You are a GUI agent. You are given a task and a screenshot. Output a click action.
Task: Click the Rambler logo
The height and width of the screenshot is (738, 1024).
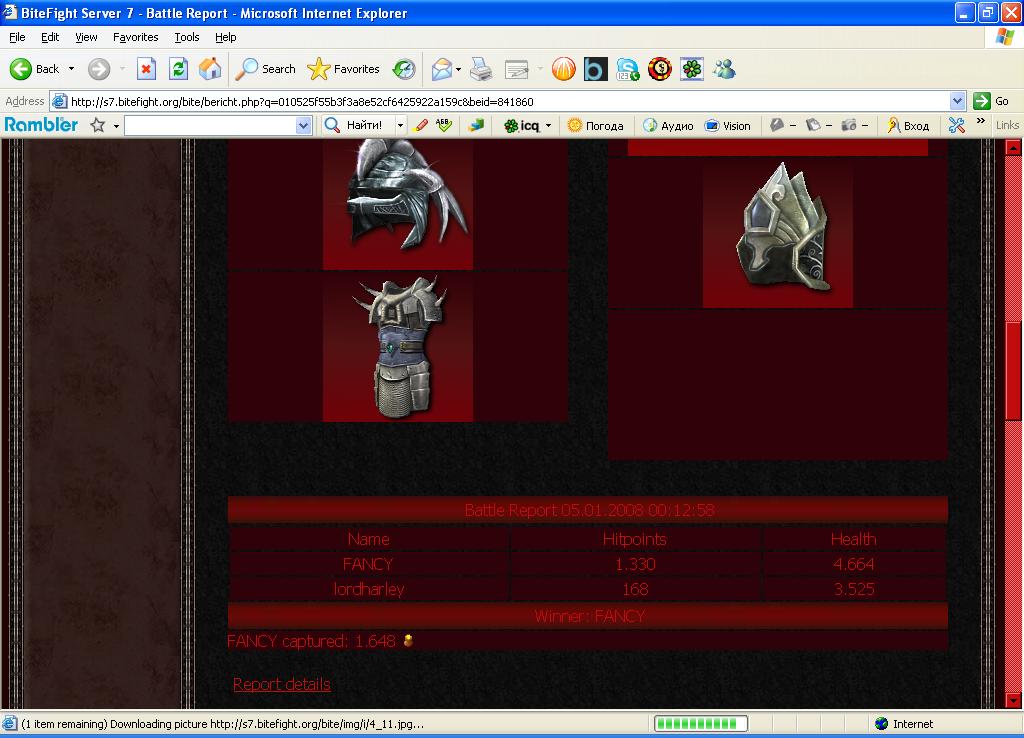point(41,125)
